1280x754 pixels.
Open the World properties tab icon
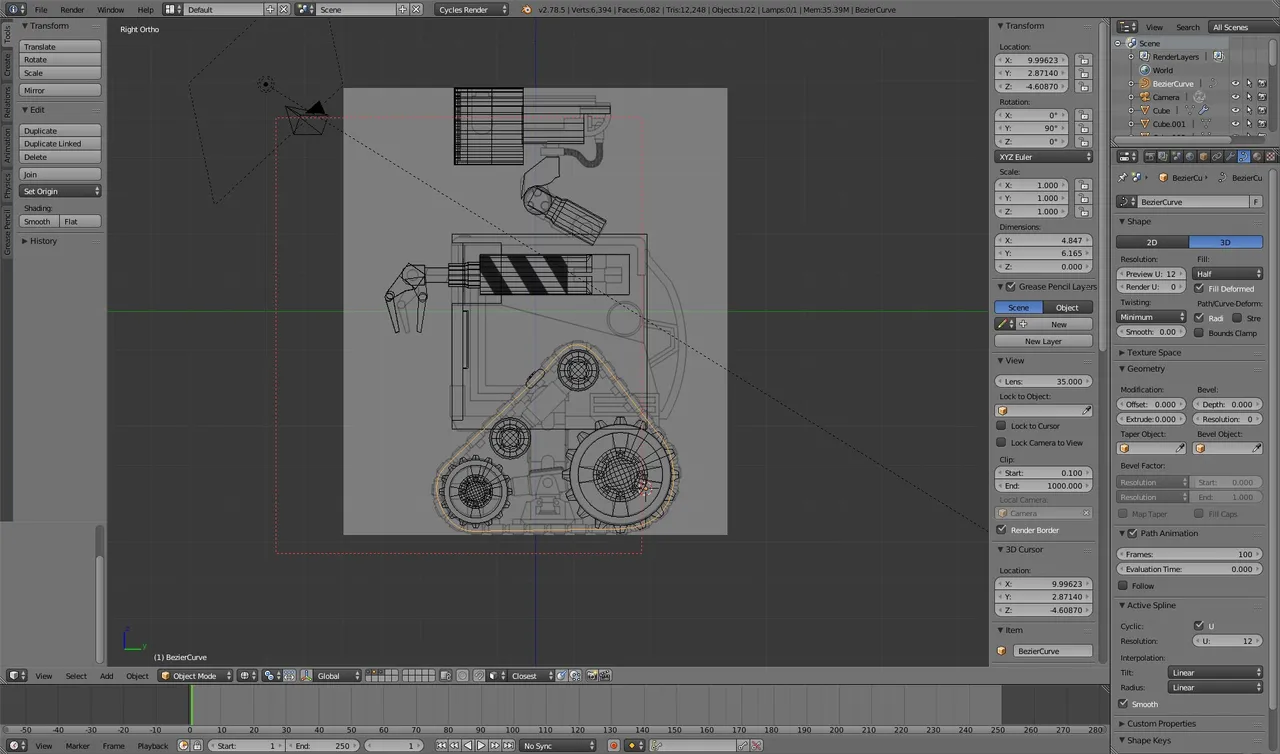pos(1190,156)
